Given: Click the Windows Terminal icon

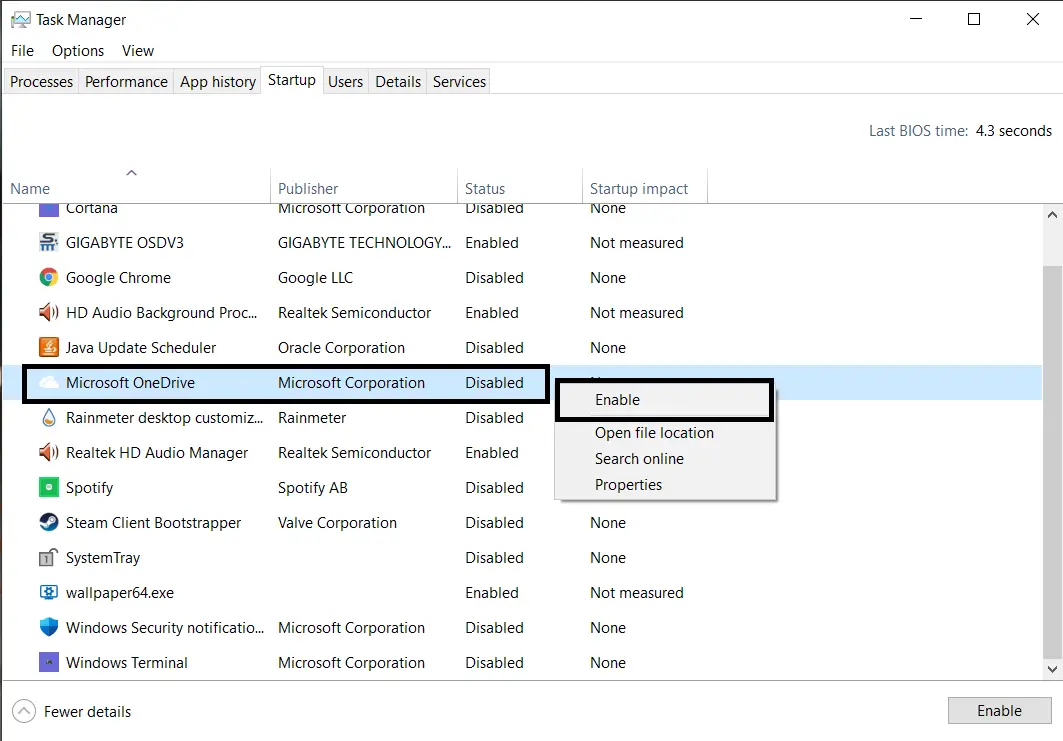Looking at the screenshot, I should pyautogui.click(x=48, y=662).
